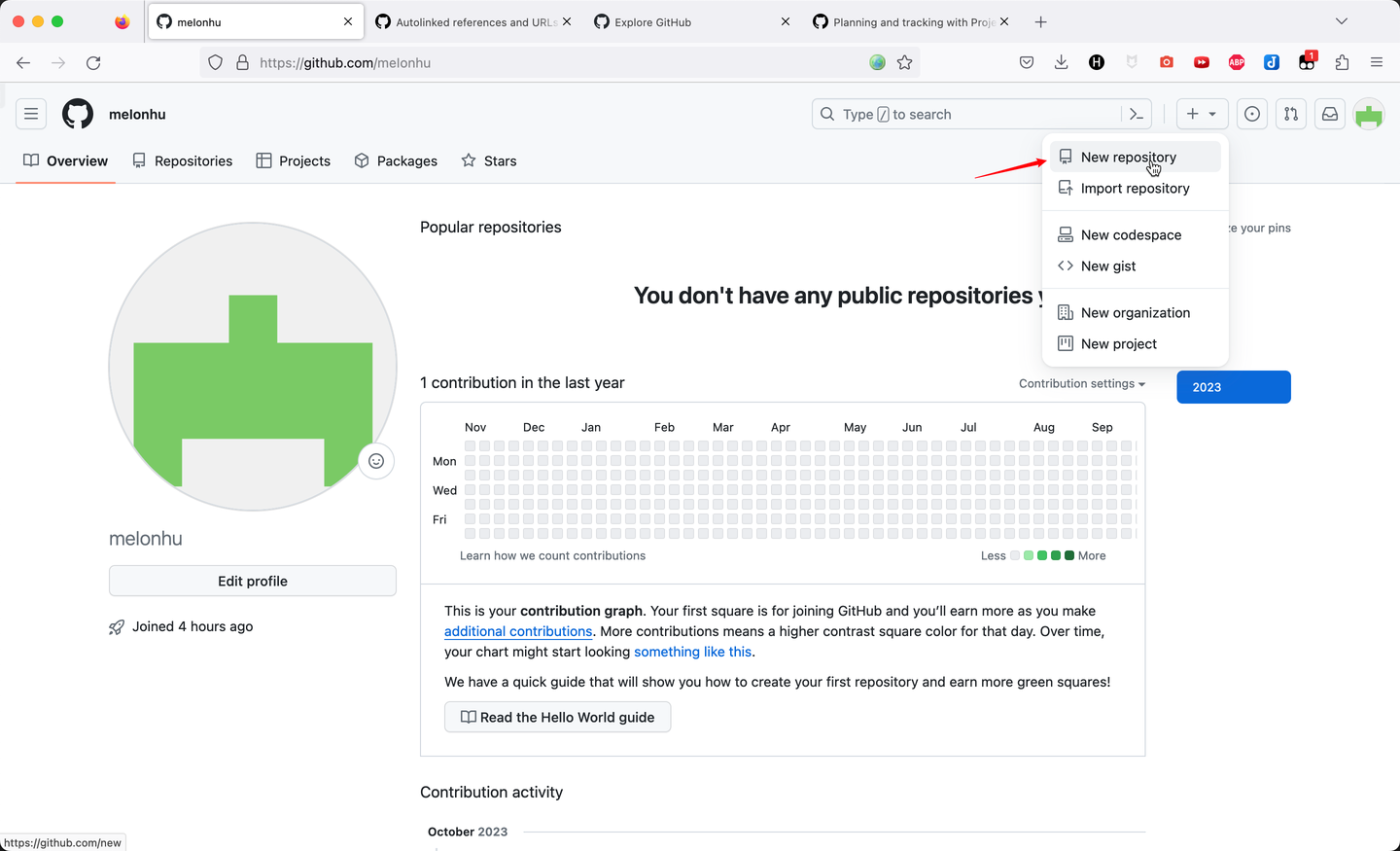Image resolution: width=1400 pixels, height=851 pixels.
Task: Click the set status smiley icon
Action: pos(376,461)
